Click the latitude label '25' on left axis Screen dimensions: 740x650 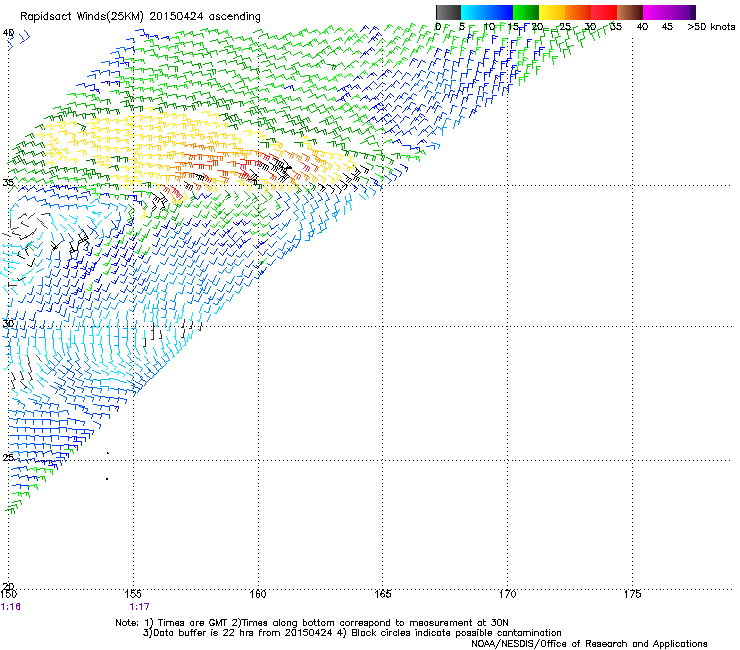(8, 457)
